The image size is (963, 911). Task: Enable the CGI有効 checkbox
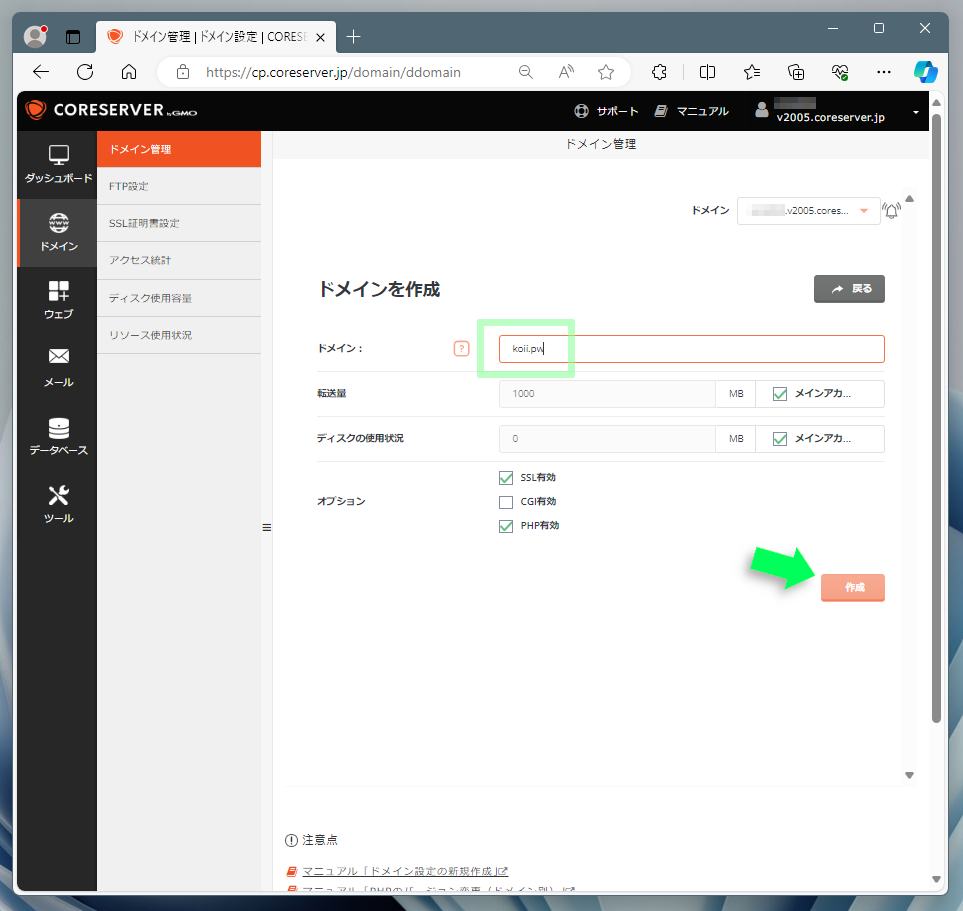pos(506,502)
